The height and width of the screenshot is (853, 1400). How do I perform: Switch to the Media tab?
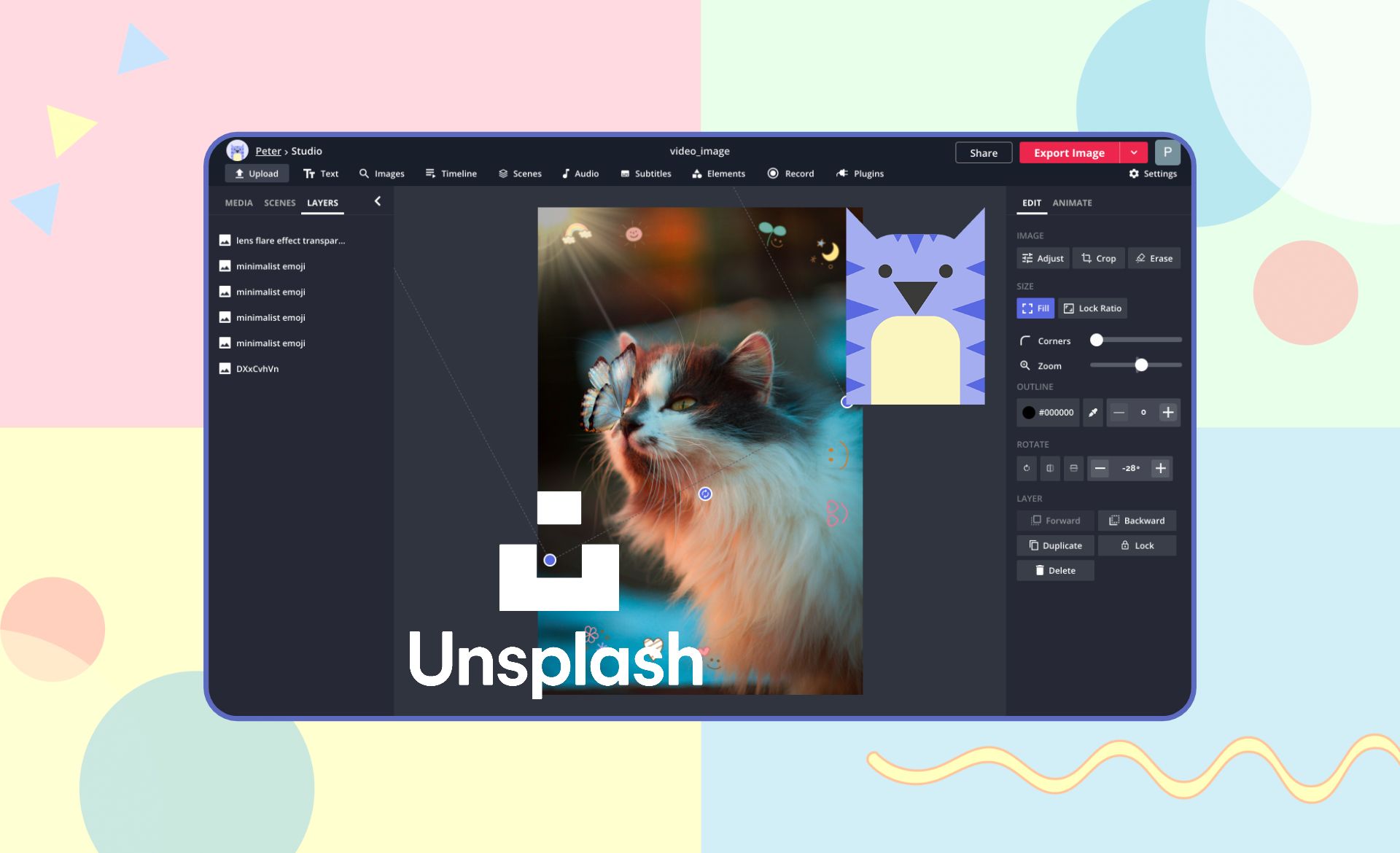[x=238, y=203]
